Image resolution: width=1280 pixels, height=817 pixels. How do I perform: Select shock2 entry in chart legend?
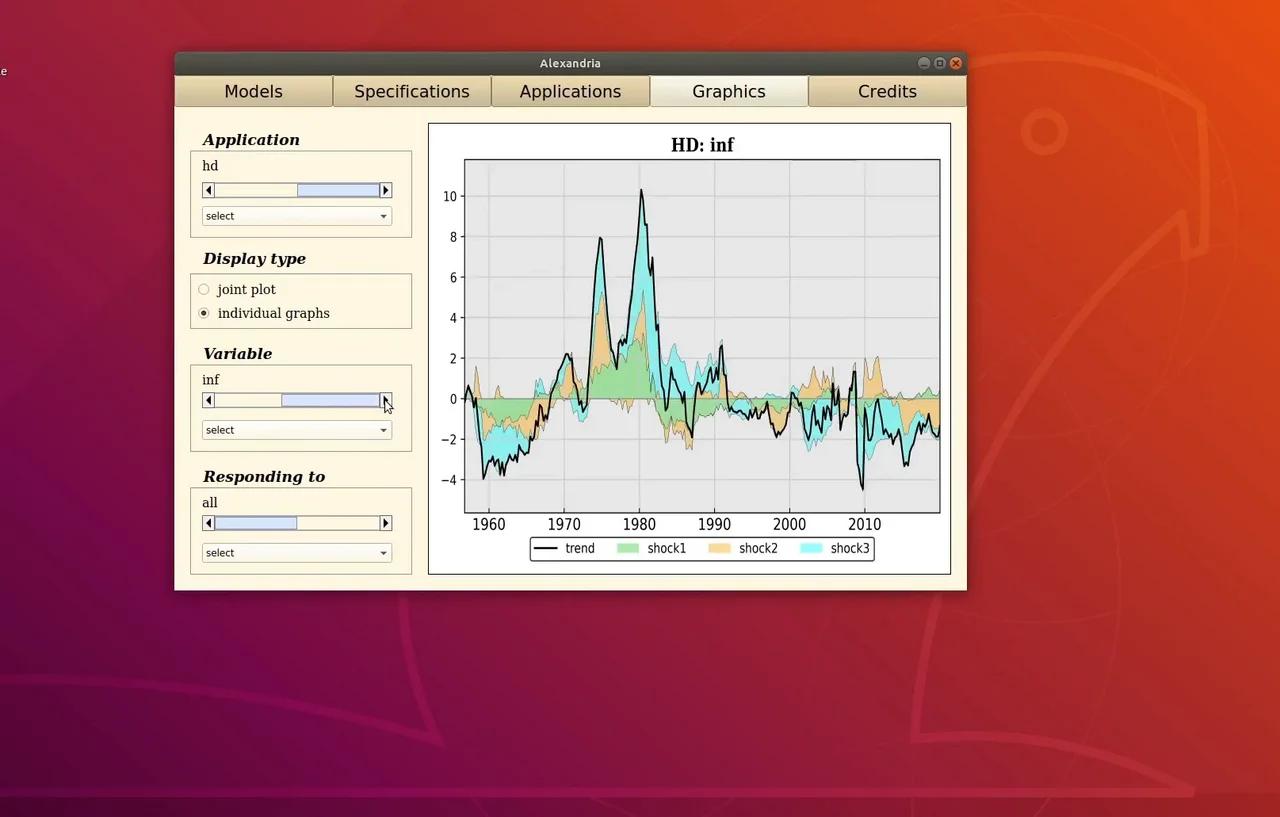(x=743, y=548)
